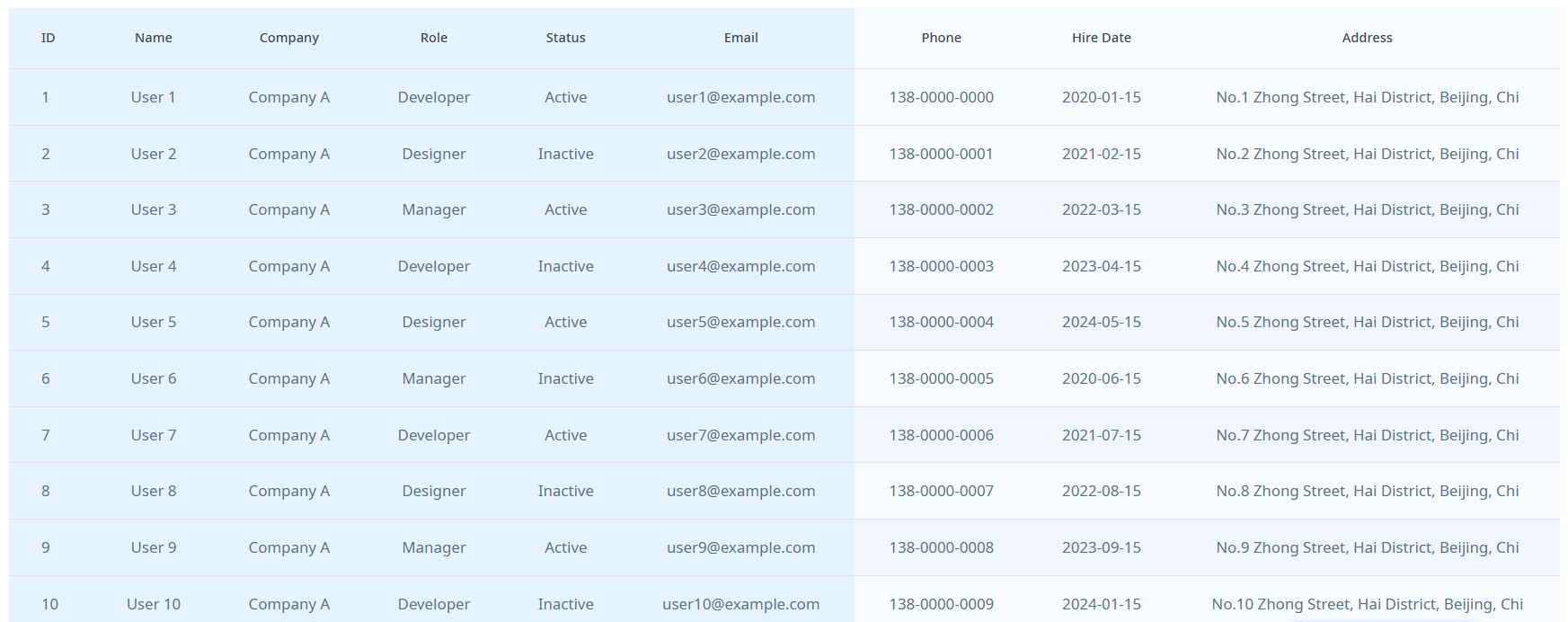This screenshot has height=622, width=1568.
Task: Select the User 1 name cell
Action: (154, 97)
